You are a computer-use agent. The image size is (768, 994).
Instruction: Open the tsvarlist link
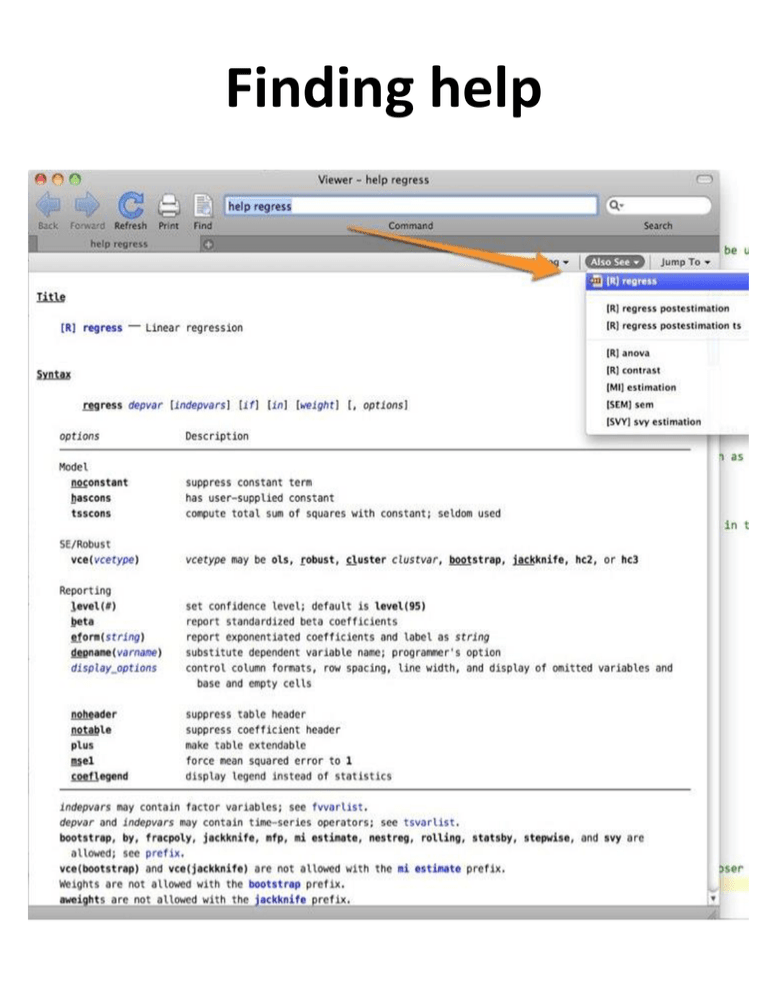[429, 822]
